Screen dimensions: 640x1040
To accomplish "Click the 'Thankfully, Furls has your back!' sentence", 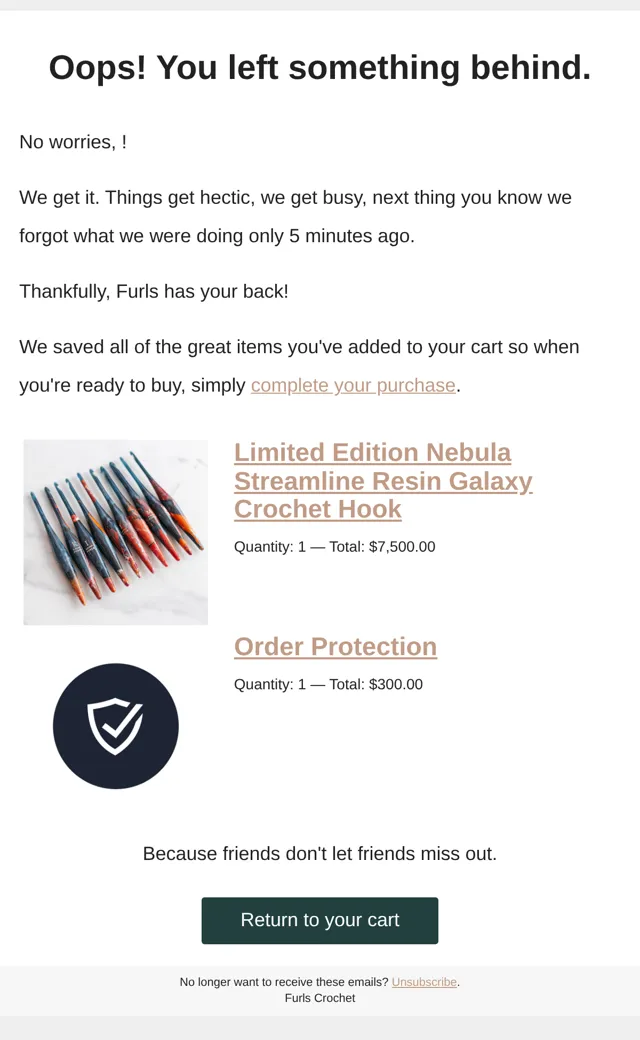I will pos(154,292).
